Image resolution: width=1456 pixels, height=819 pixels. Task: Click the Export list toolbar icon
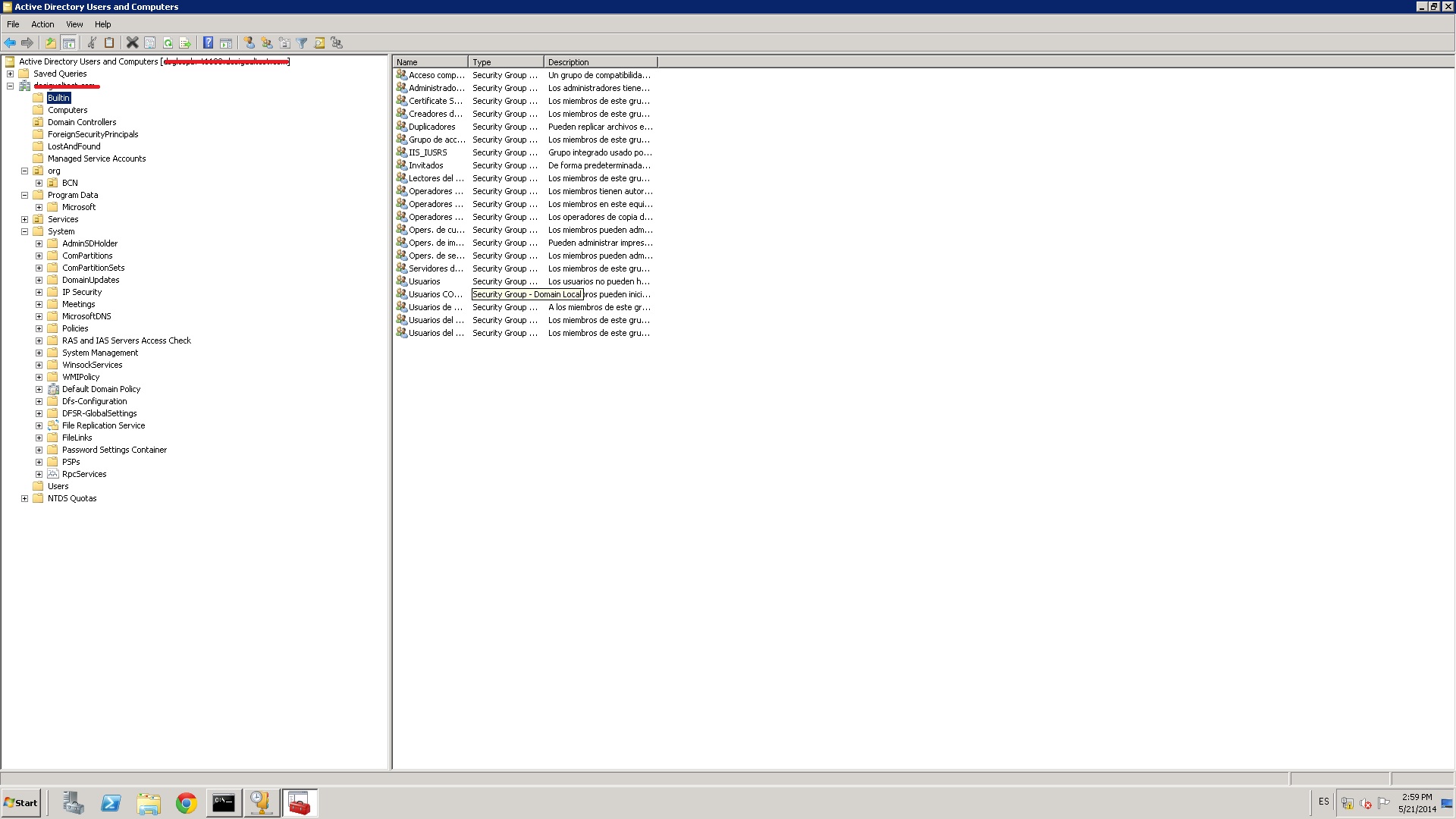click(x=185, y=43)
